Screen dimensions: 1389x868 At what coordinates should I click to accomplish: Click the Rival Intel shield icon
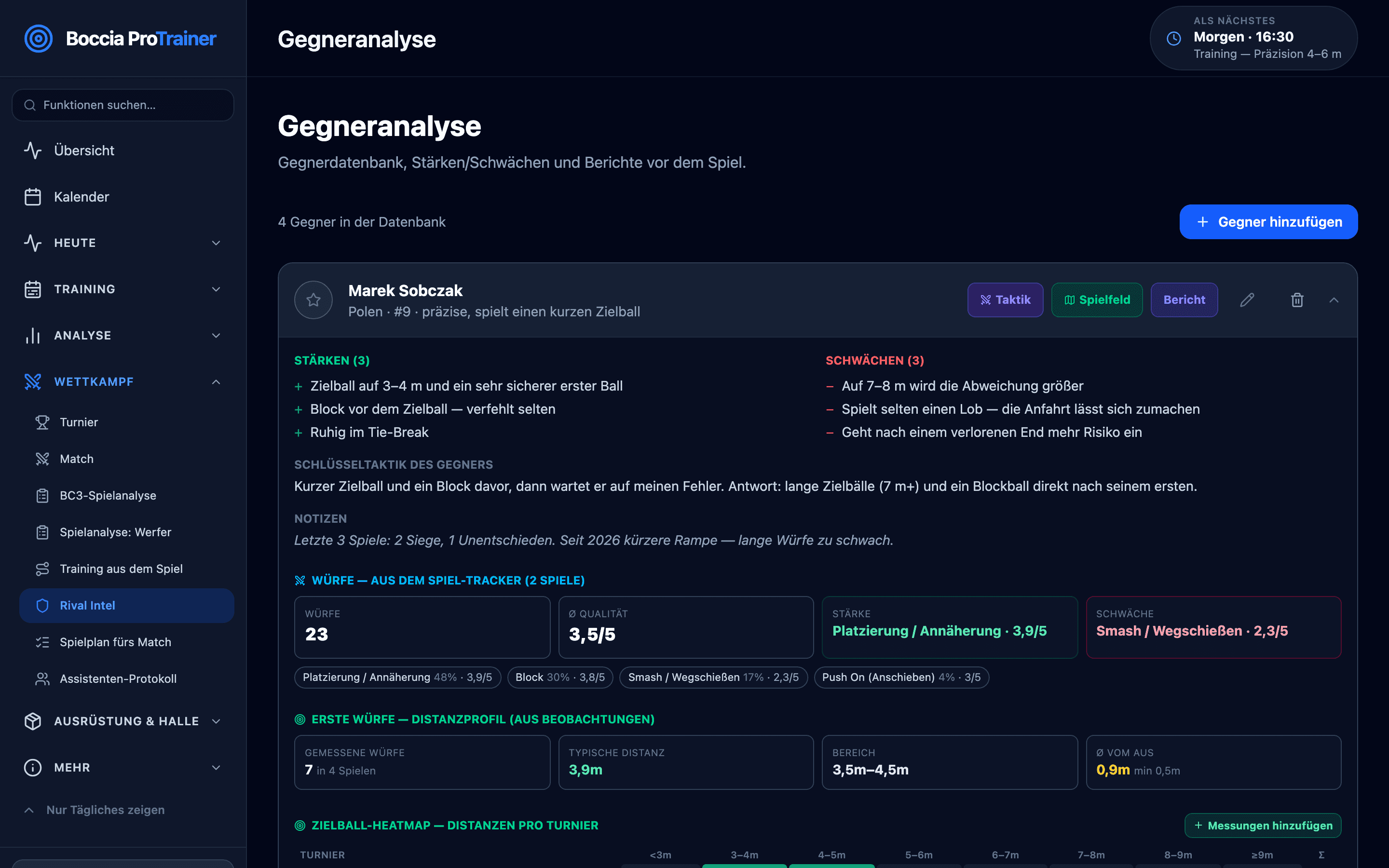(x=42, y=606)
